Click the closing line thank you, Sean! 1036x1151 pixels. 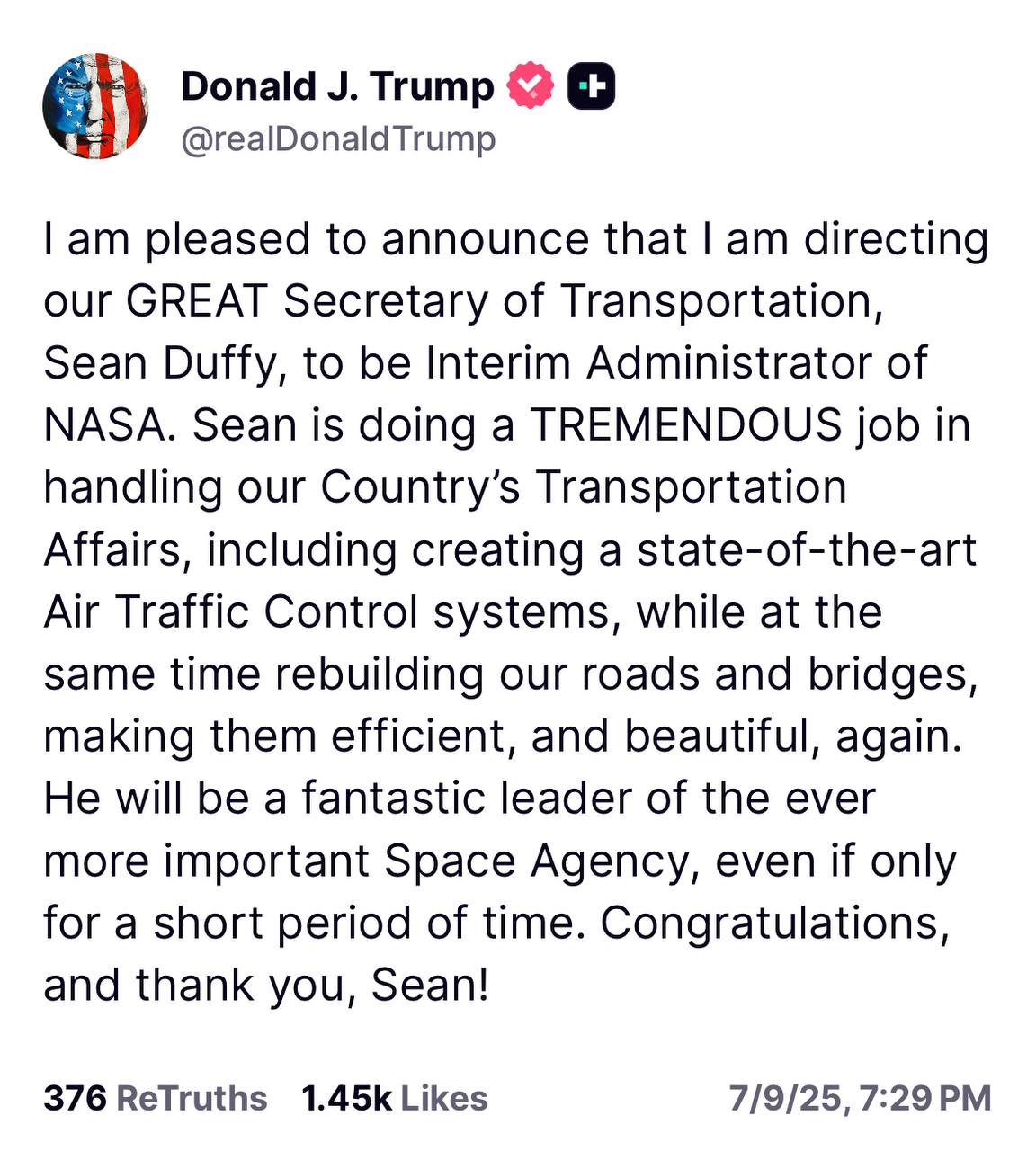[x=312, y=986]
